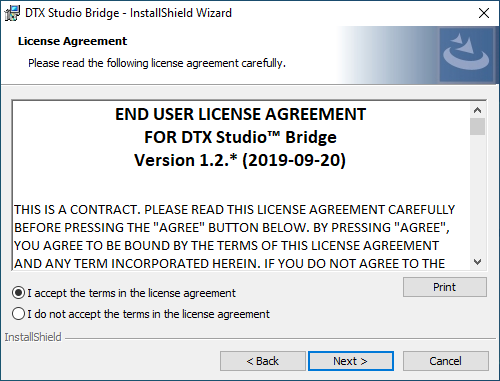
Task: Click the InstallShield logo graphic in the header banner
Action: click(x=466, y=55)
